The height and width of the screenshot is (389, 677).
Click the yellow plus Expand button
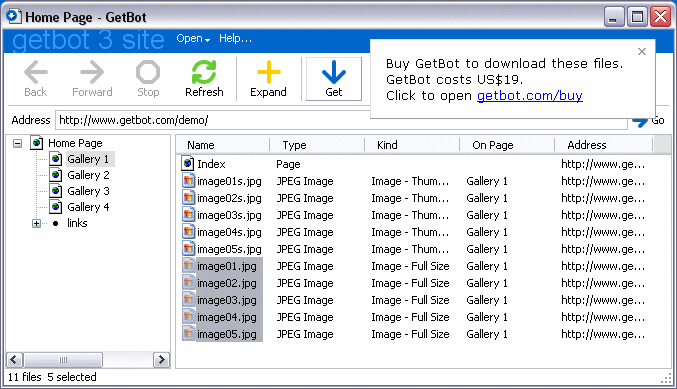pyautogui.click(x=268, y=79)
